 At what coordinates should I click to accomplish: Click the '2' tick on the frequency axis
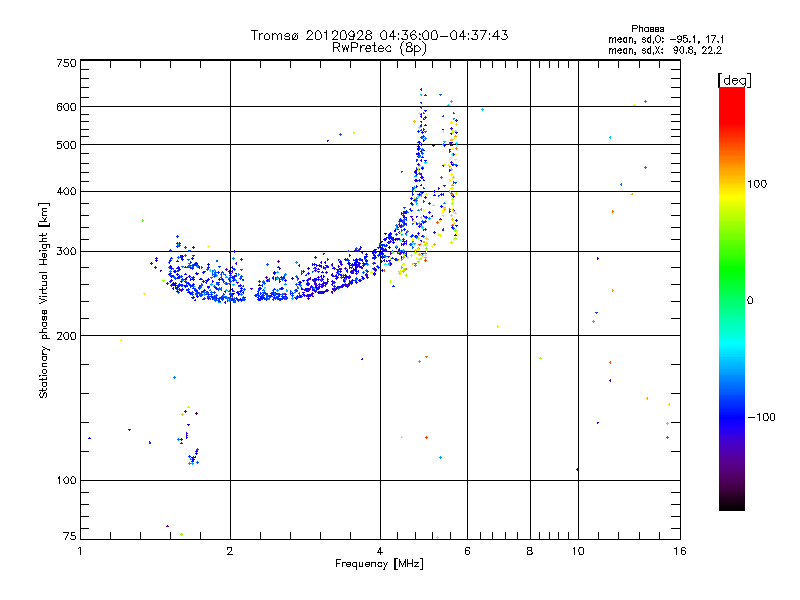click(x=230, y=551)
